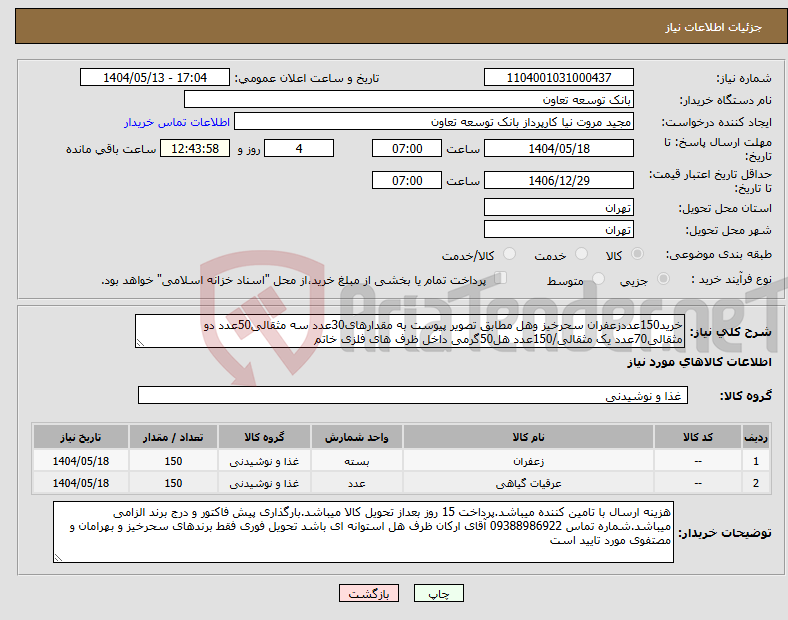
Task: Click the delivery province field تهران
Action: click(558, 207)
